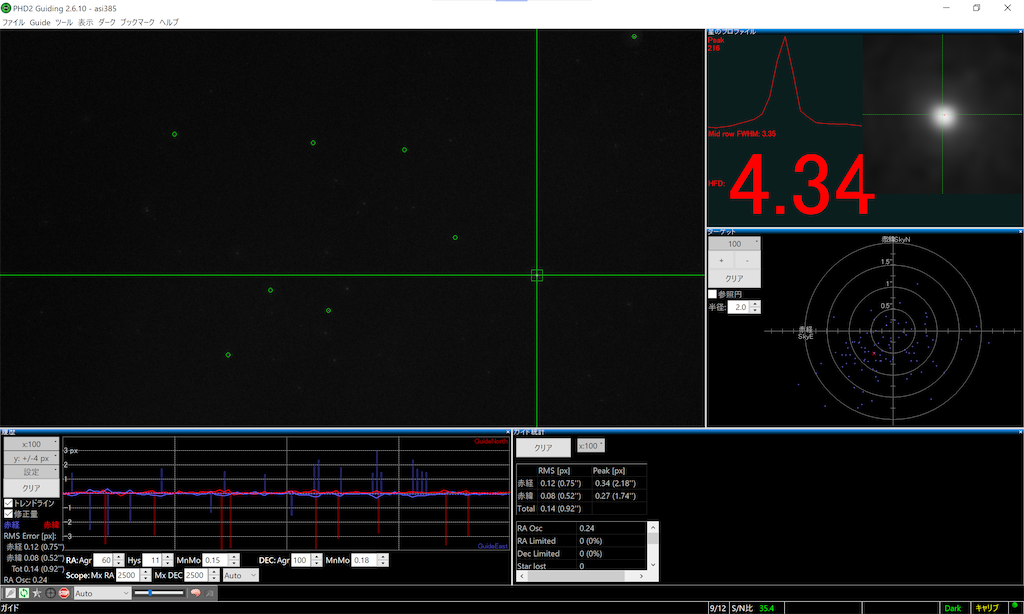Open the Auto Dec guide mode dropdown
Image resolution: width=1024 pixels, height=614 pixels.
click(x=240, y=575)
